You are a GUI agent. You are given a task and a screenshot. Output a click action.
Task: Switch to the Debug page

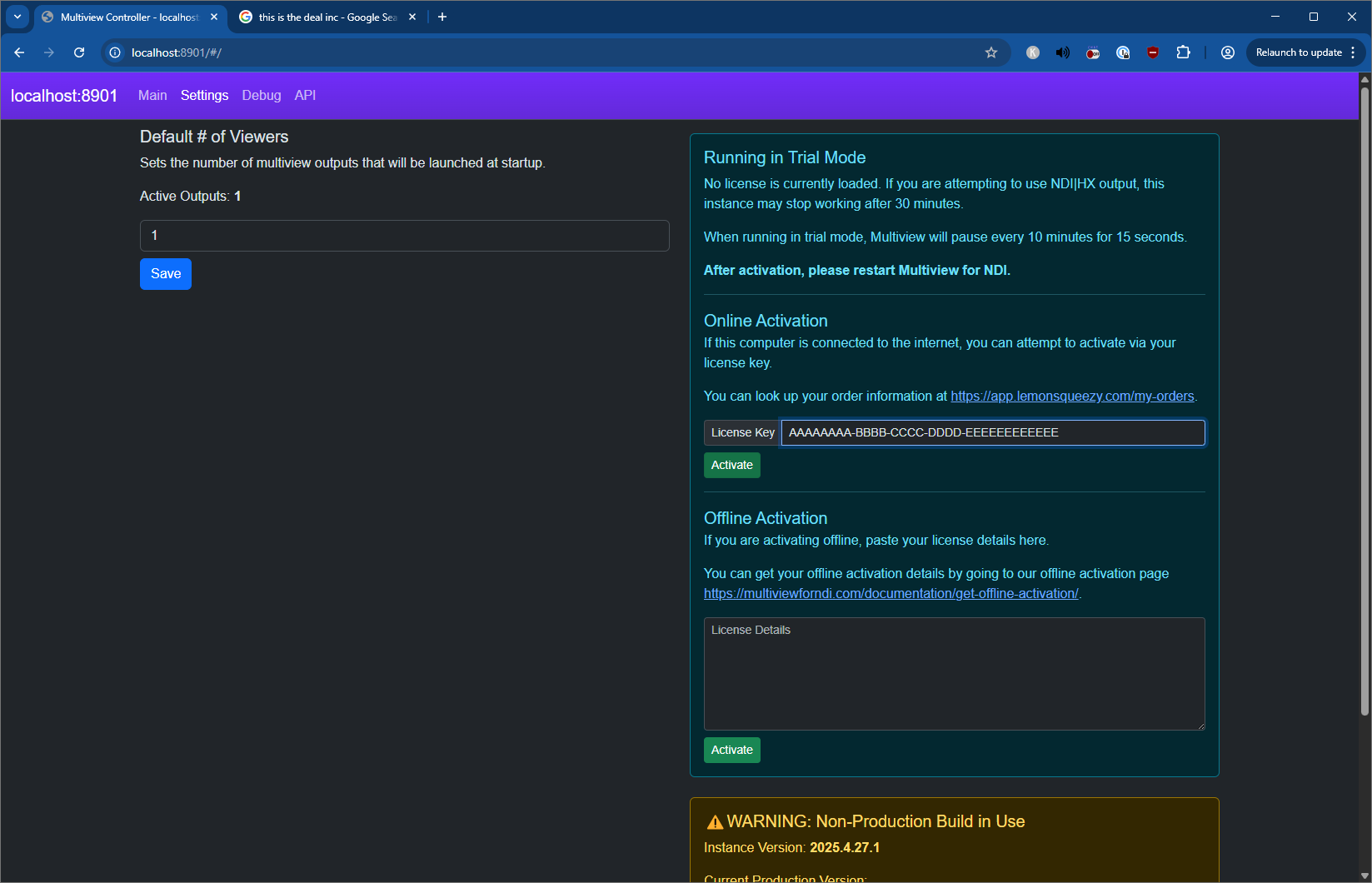(x=261, y=96)
